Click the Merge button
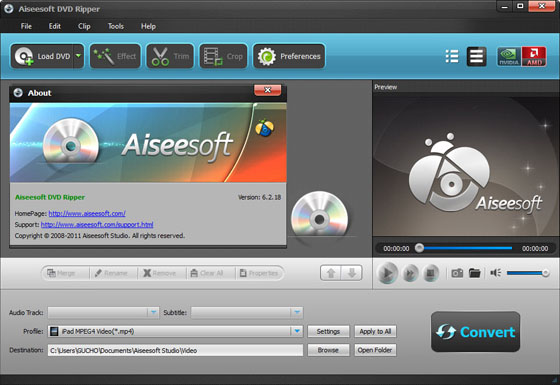 point(65,273)
